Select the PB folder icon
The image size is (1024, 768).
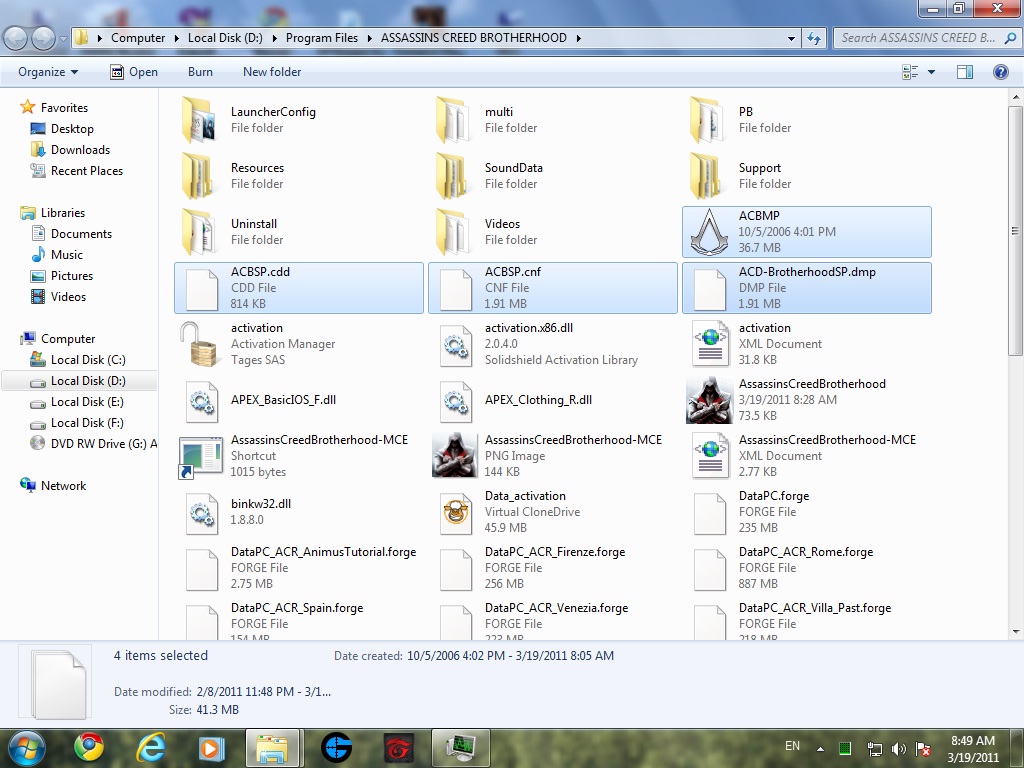click(707, 120)
